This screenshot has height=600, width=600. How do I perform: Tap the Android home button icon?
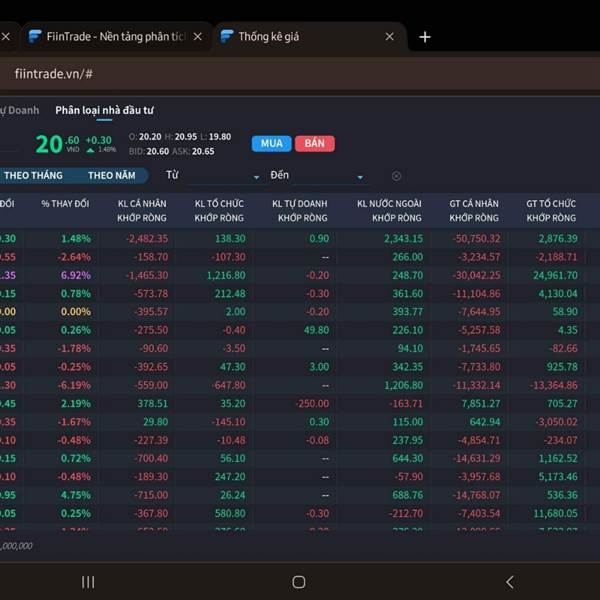298,581
